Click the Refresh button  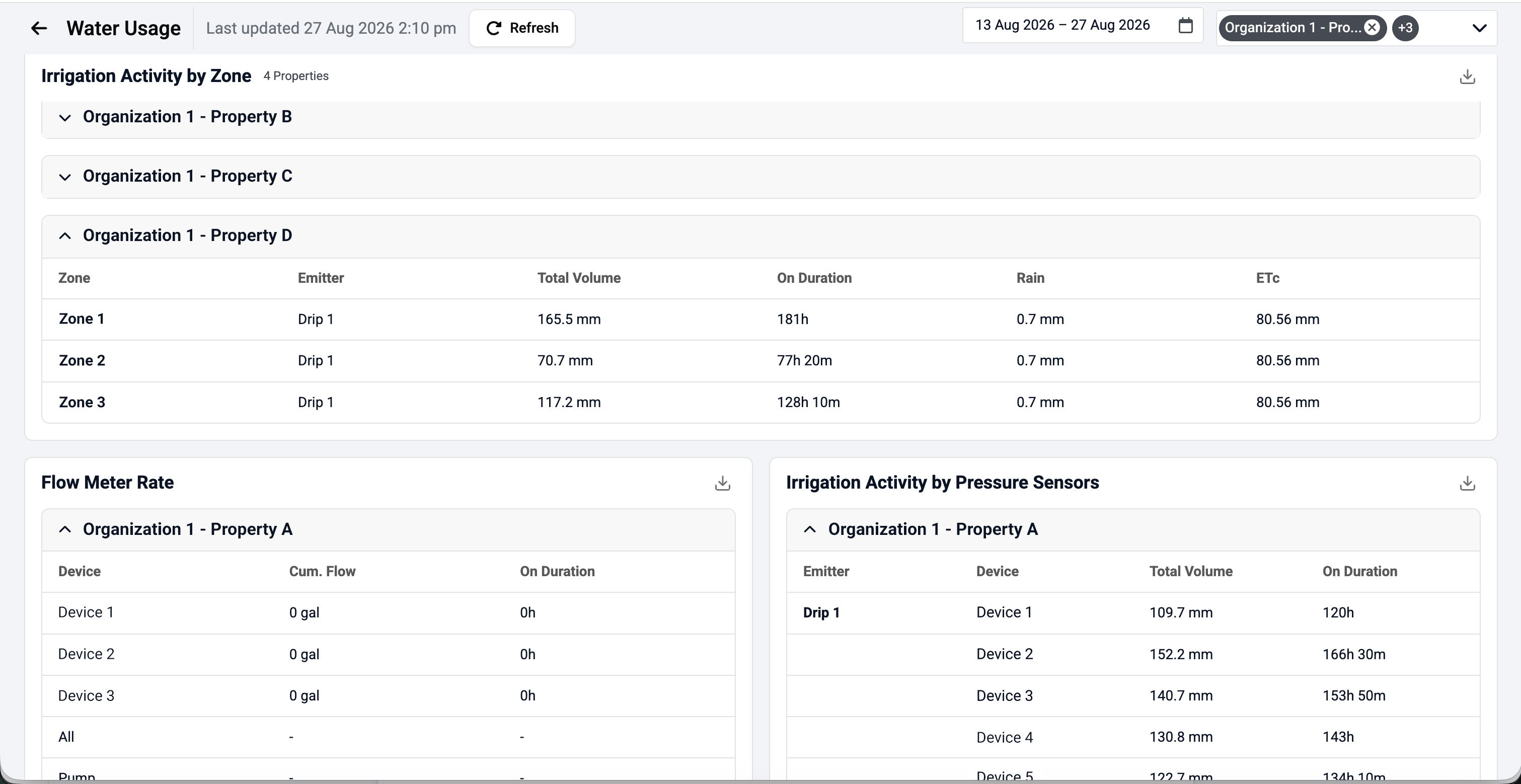tap(522, 28)
